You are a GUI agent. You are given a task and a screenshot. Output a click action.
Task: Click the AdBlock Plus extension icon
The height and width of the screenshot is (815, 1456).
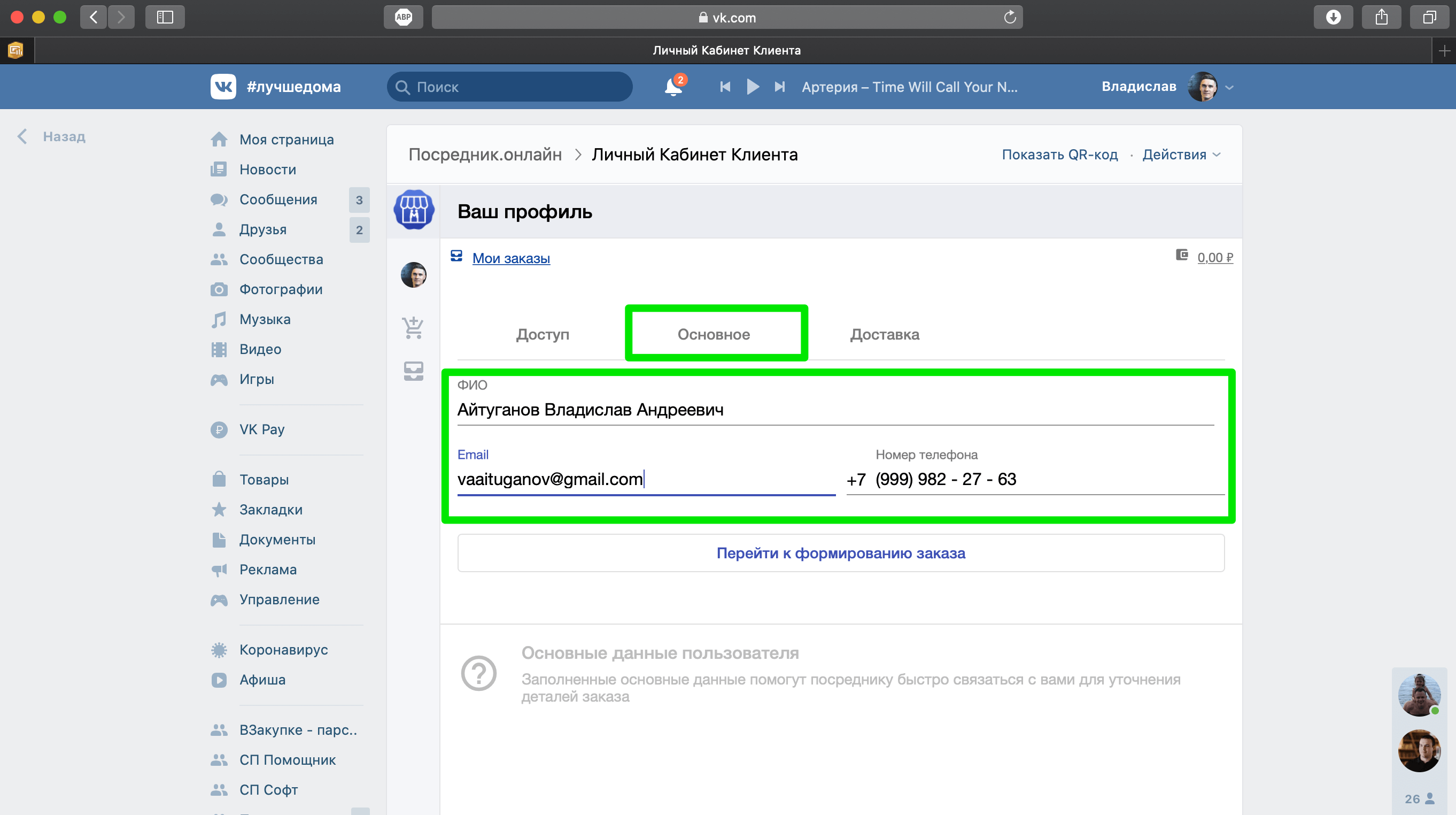403,17
